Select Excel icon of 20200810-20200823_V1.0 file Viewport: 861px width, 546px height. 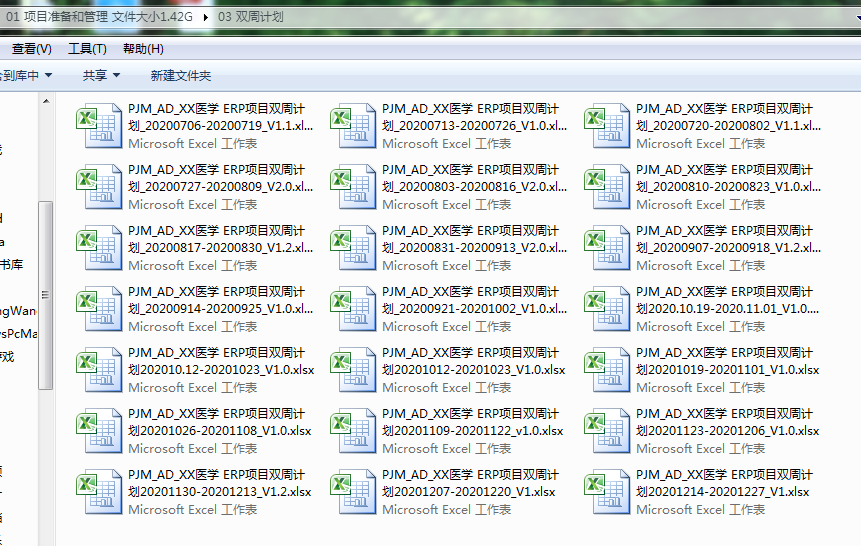pyautogui.click(x=607, y=187)
